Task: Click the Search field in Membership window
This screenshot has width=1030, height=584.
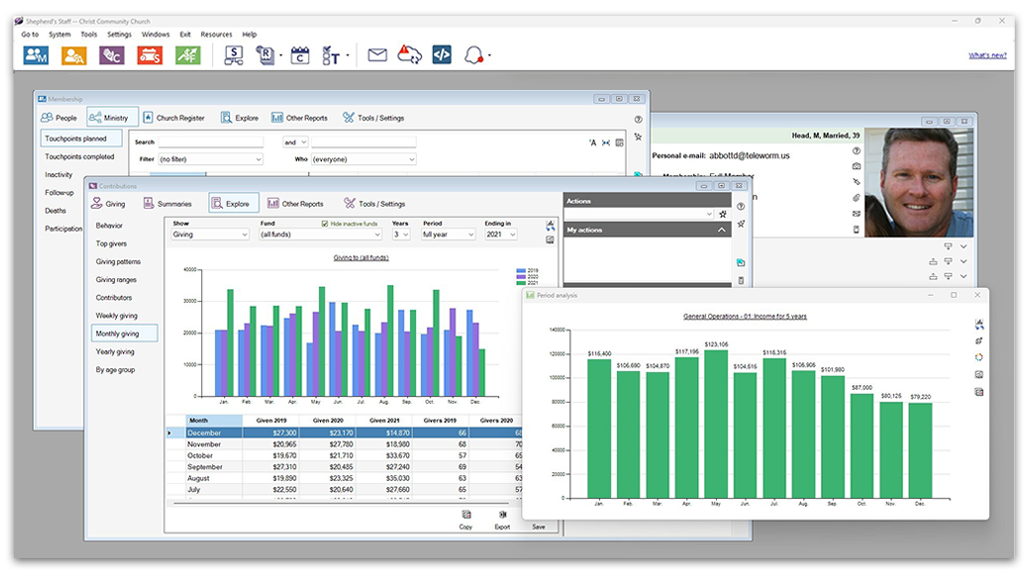Action: [210, 143]
